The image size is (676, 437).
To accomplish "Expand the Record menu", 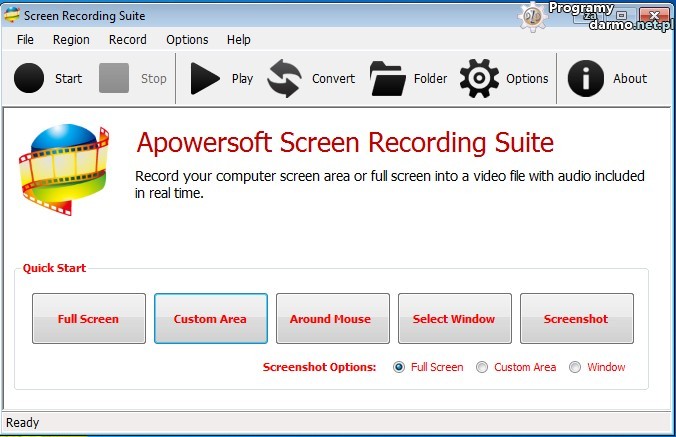I will click(127, 39).
